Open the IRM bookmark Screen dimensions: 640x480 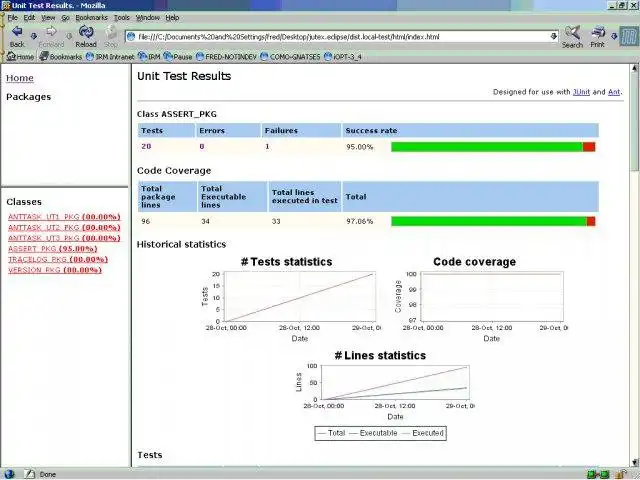click(149, 56)
